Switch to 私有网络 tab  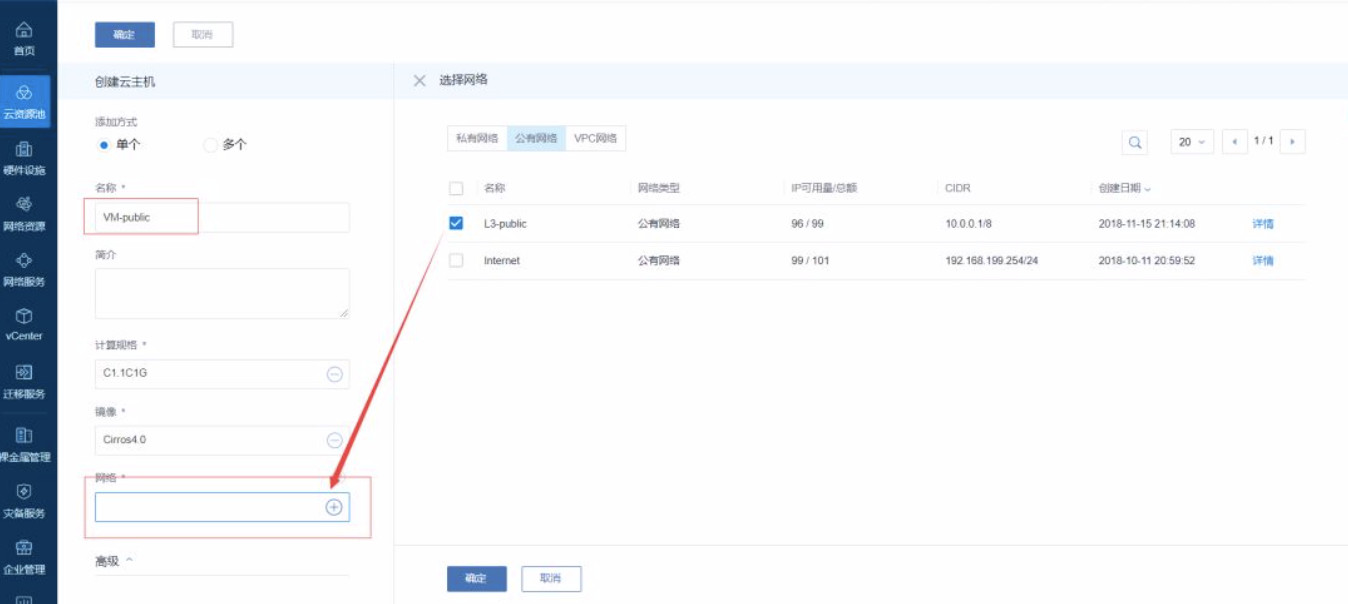[x=477, y=139]
